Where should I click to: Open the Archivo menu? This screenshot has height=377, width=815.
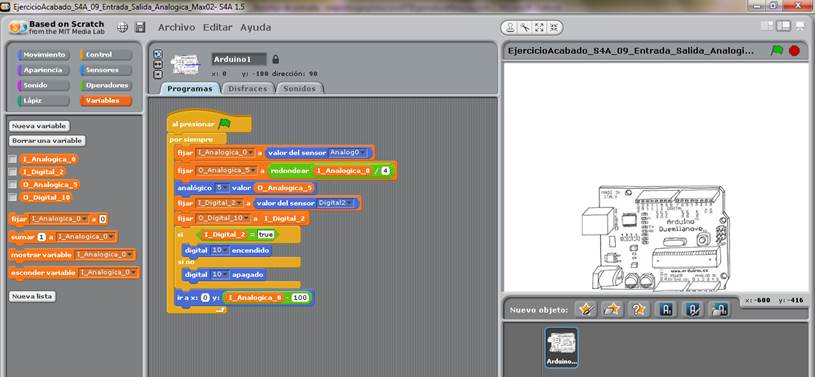pyautogui.click(x=176, y=28)
